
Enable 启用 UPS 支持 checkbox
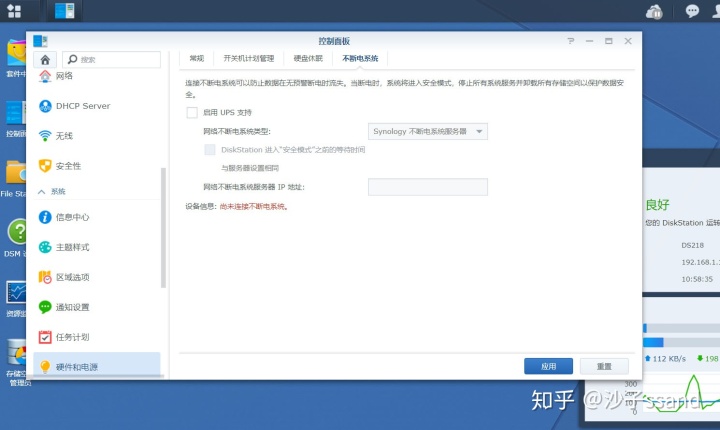(192, 113)
